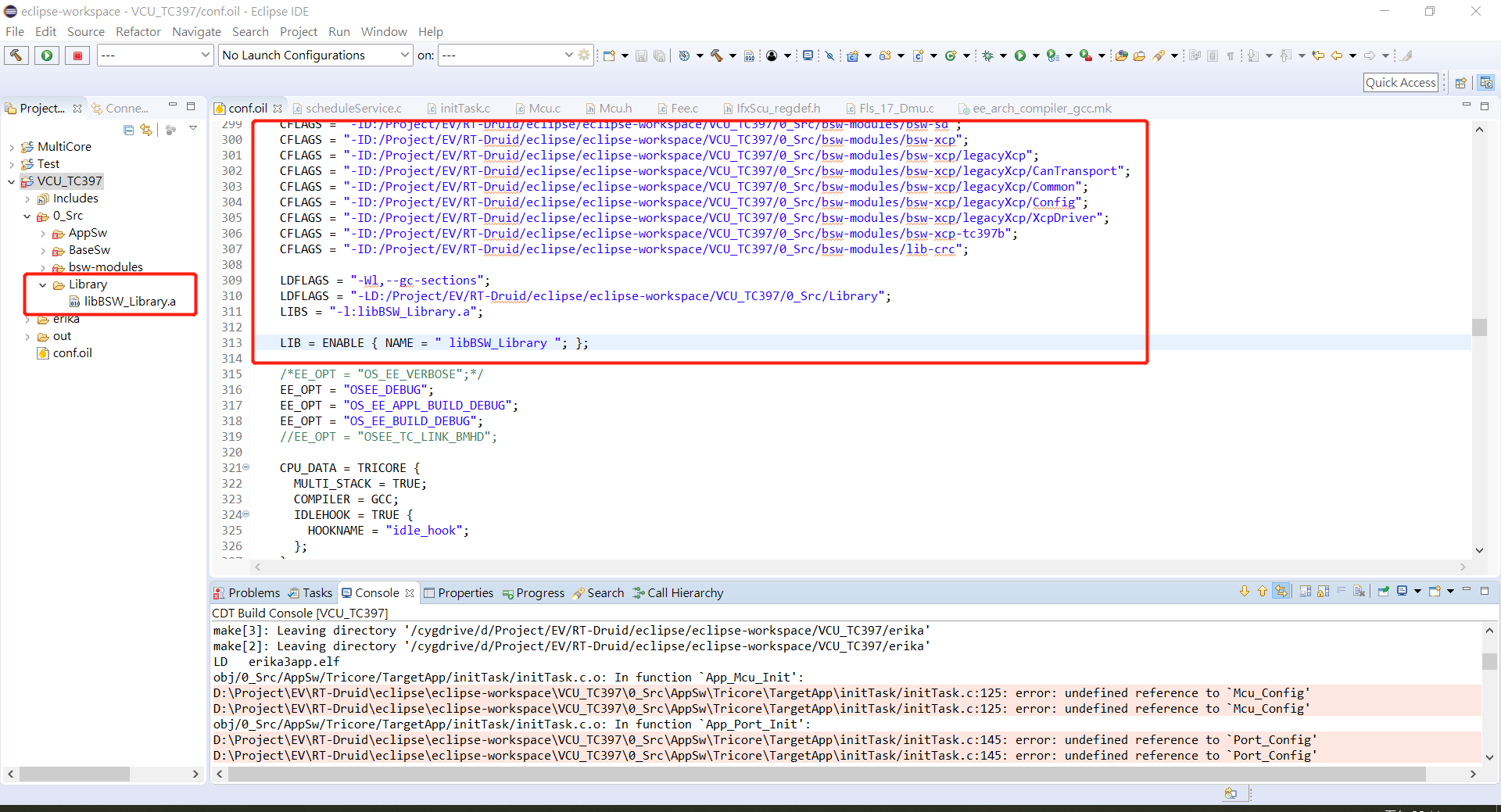Image resolution: width=1501 pixels, height=812 pixels.
Task: Open Project Explorer View Menu triangle
Action: [193, 129]
